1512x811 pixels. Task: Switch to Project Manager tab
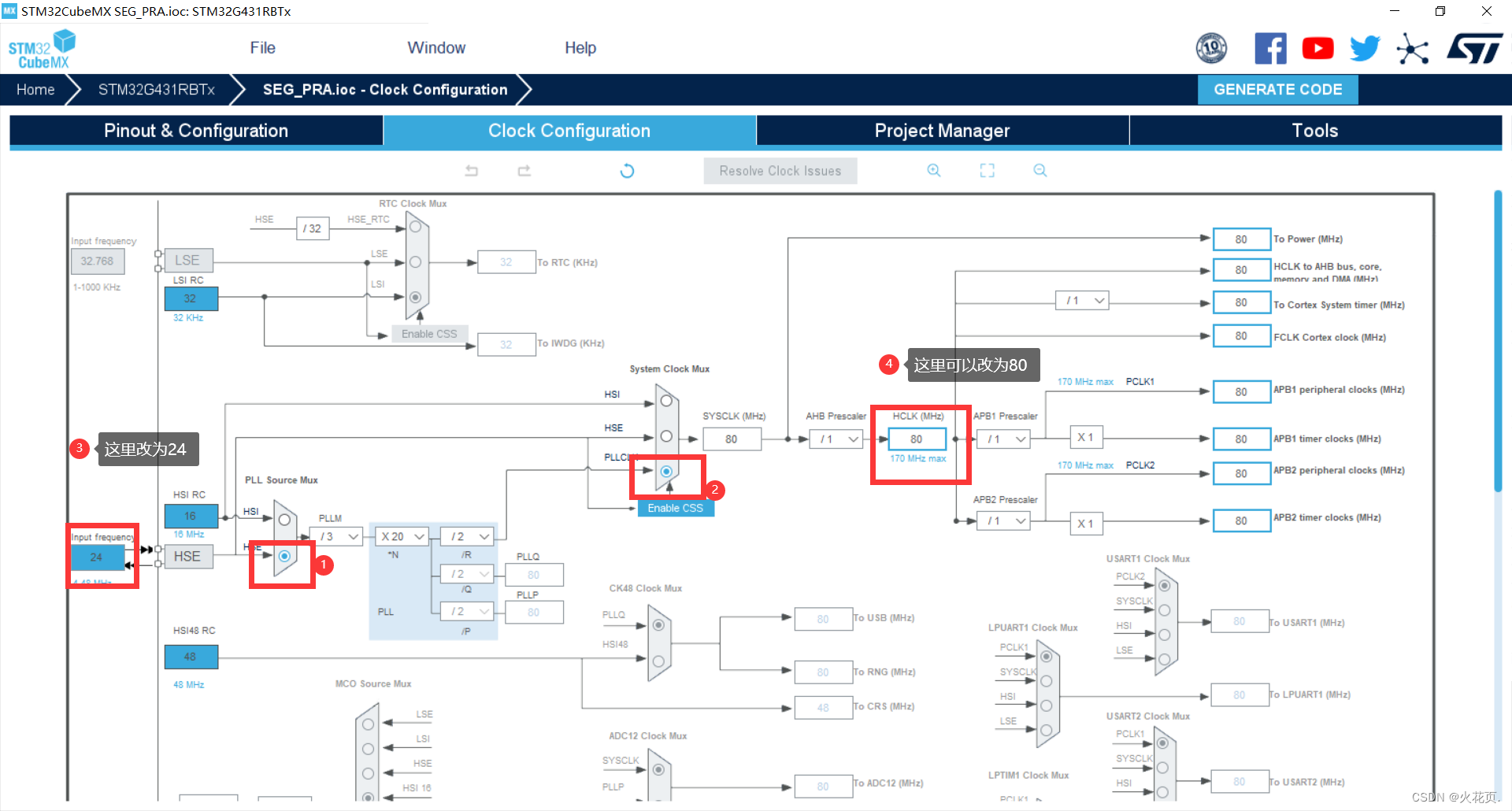[943, 131]
